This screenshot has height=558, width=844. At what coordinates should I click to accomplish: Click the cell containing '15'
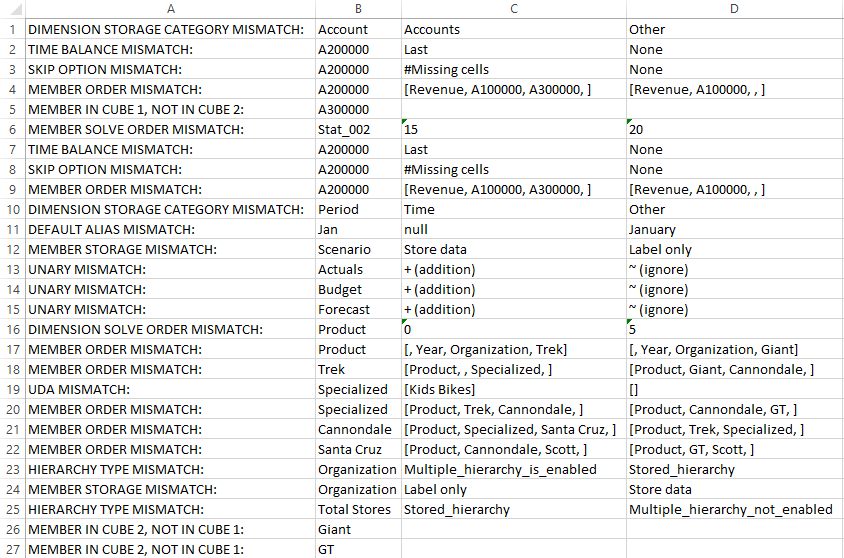coord(514,130)
